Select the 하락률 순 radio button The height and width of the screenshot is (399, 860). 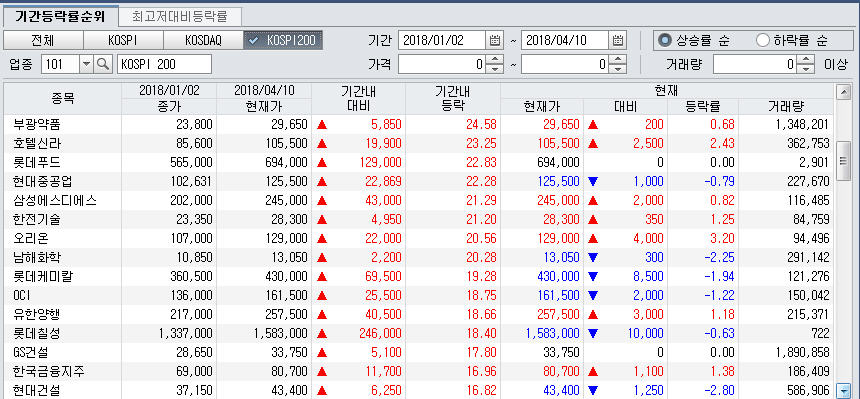tap(762, 40)
